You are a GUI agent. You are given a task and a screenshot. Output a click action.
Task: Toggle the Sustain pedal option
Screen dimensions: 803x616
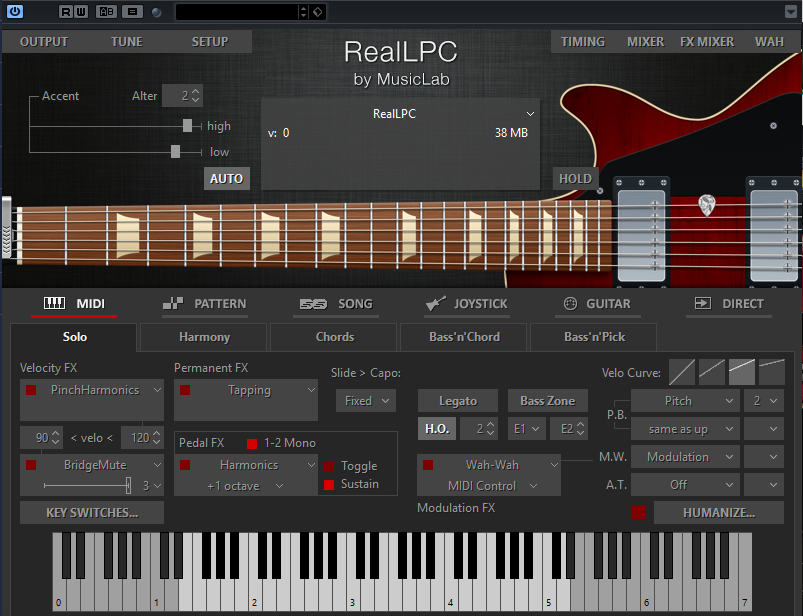click(329, 484)
